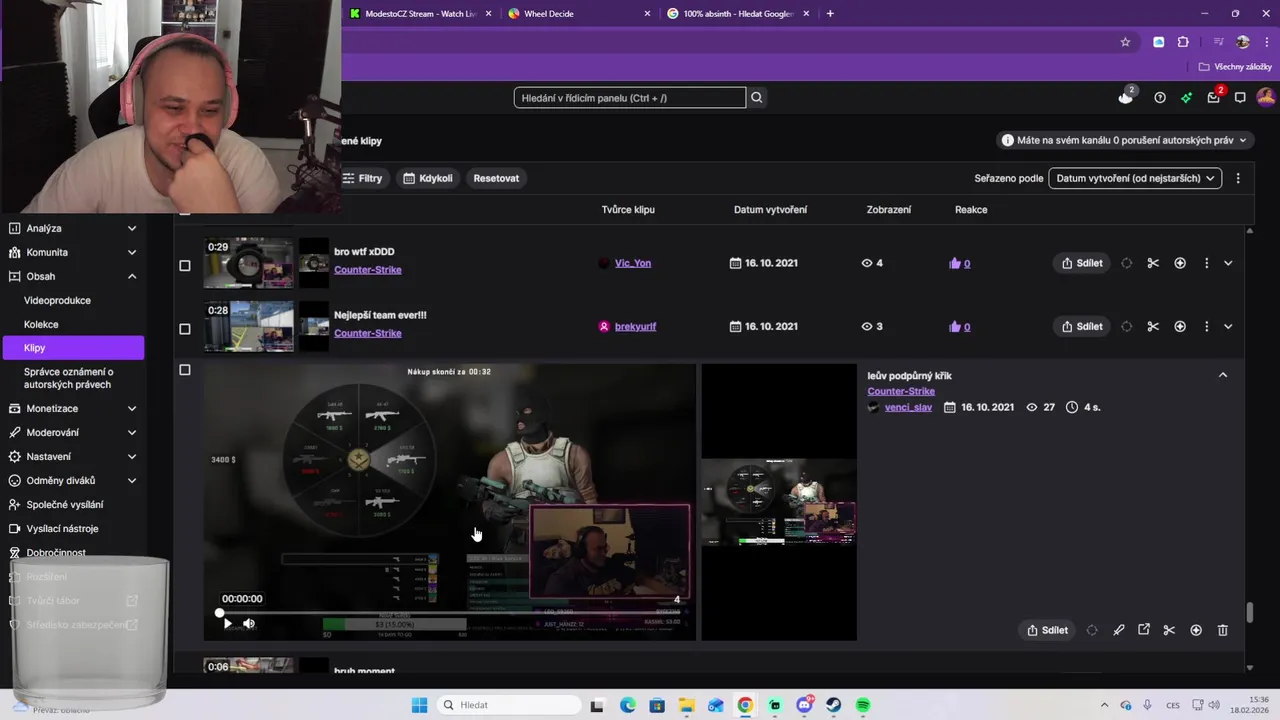Click the circled star icon of expanded clip
This screenshot has height=720, width=1280.
(x=1196, y=630)
